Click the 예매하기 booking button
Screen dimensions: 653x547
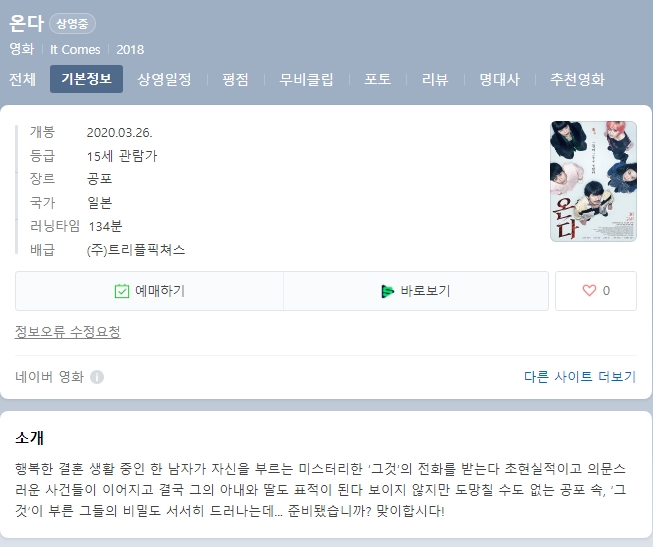point(150,291)
